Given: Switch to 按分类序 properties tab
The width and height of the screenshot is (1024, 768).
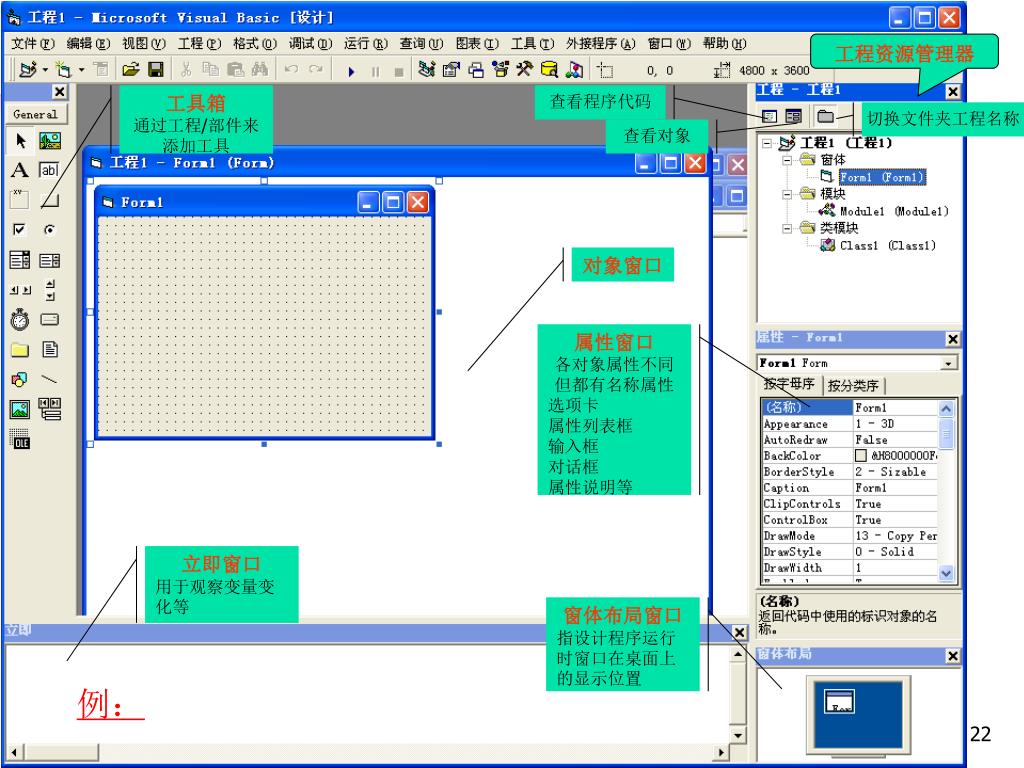Looking at the screenshot, I should [x=853, y=386].
